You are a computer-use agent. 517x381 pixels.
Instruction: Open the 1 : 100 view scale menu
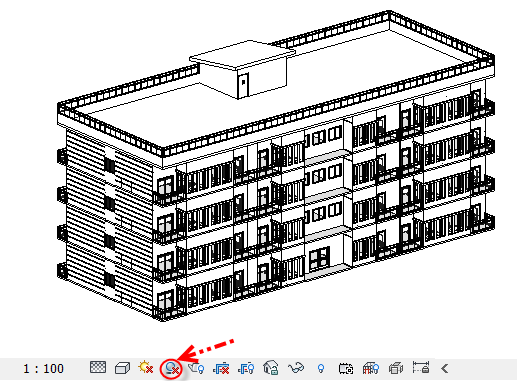pyautogui.click(x=43, y=369)
